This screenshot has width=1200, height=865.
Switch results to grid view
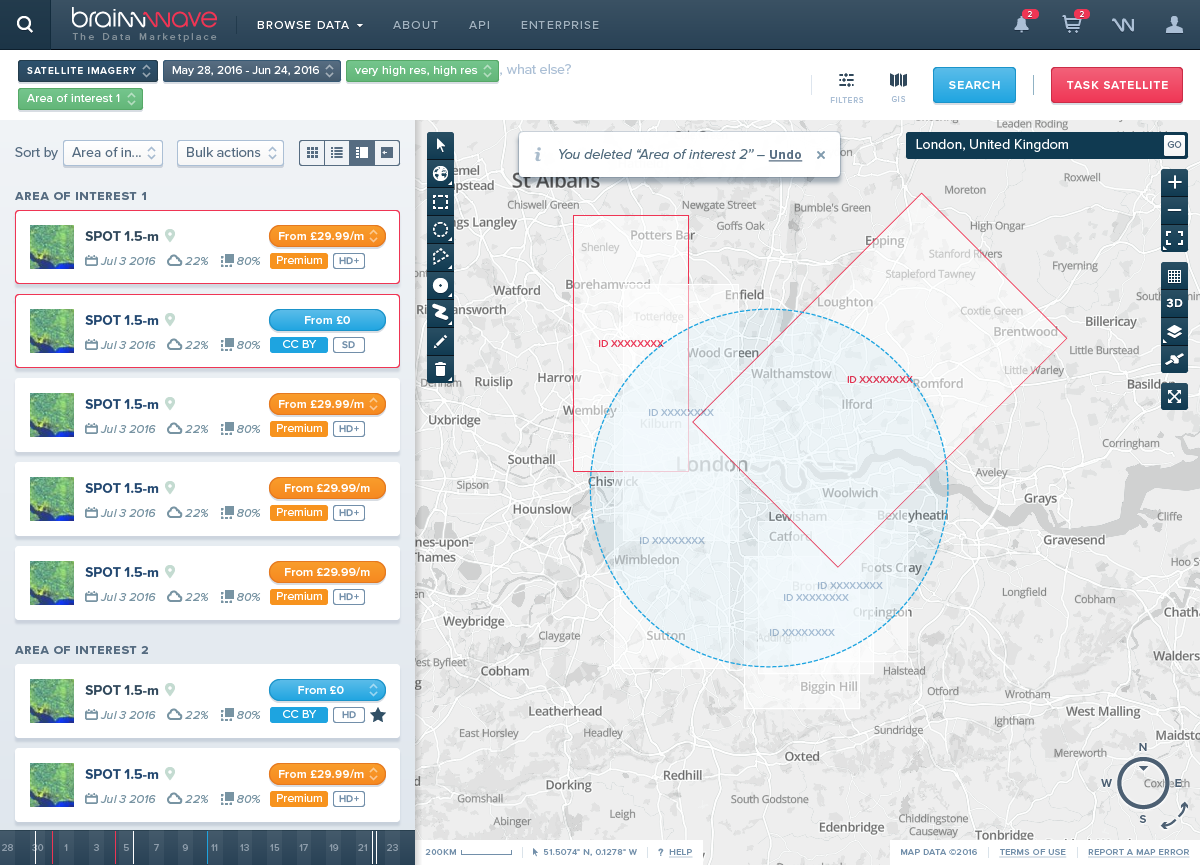(312, 153)
